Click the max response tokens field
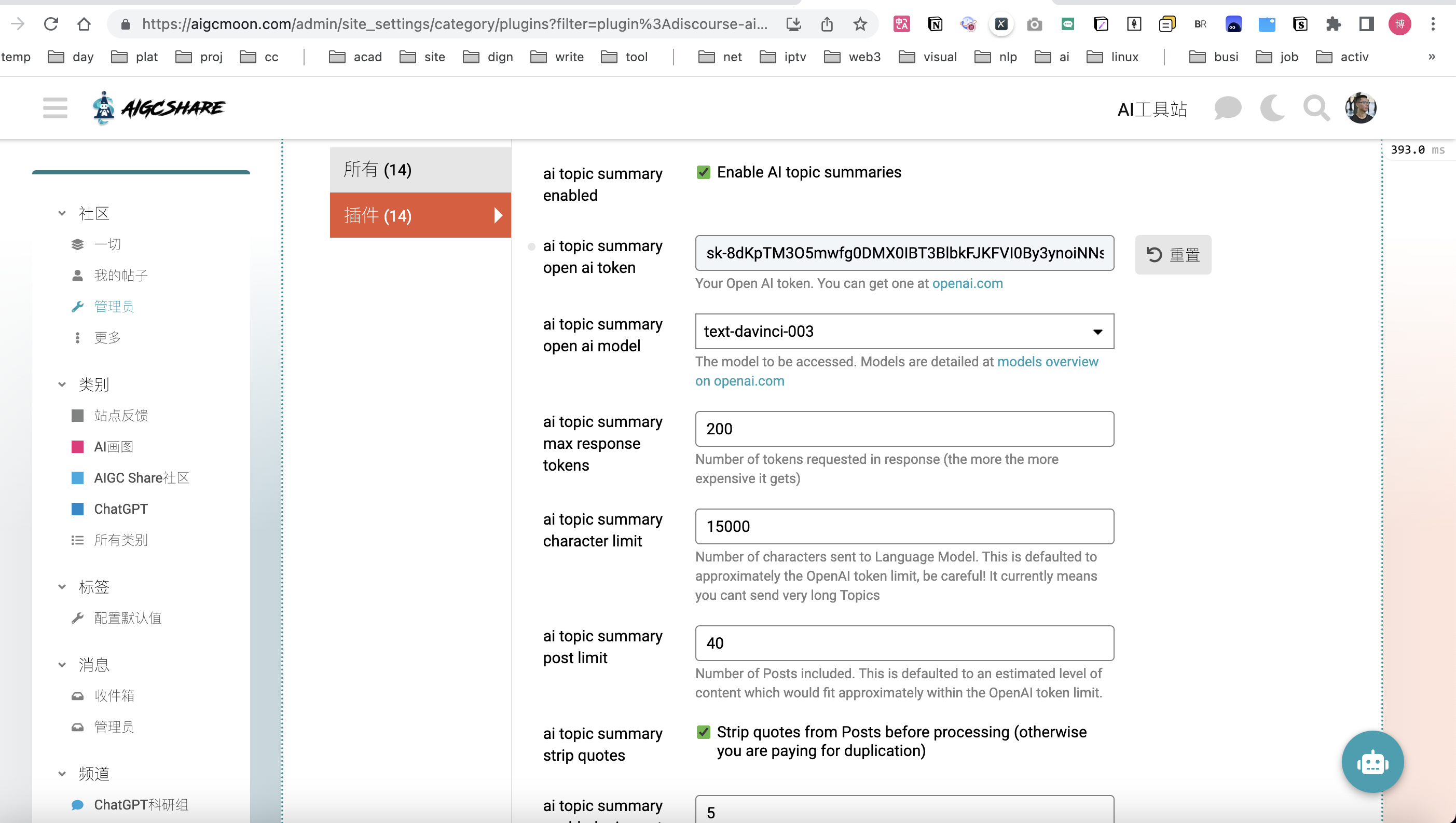Screen dimensions: 1456x823 pyautogui.click(x=904, y=429)
